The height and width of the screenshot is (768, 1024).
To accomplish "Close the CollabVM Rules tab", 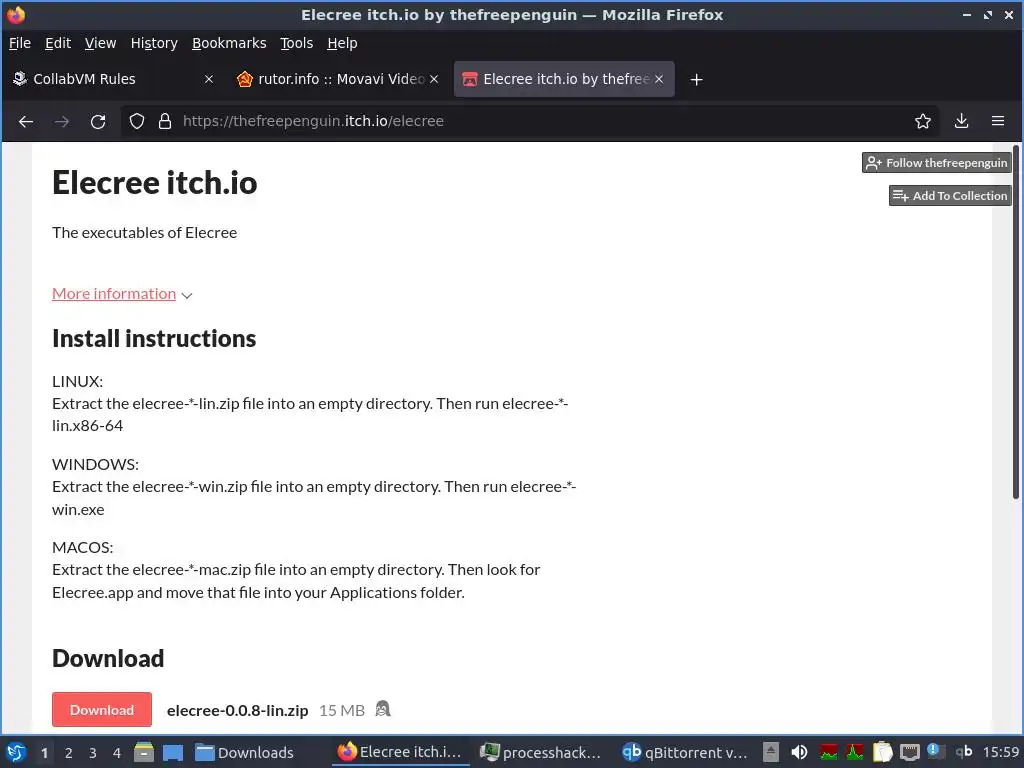I will (x=209, y=79).
